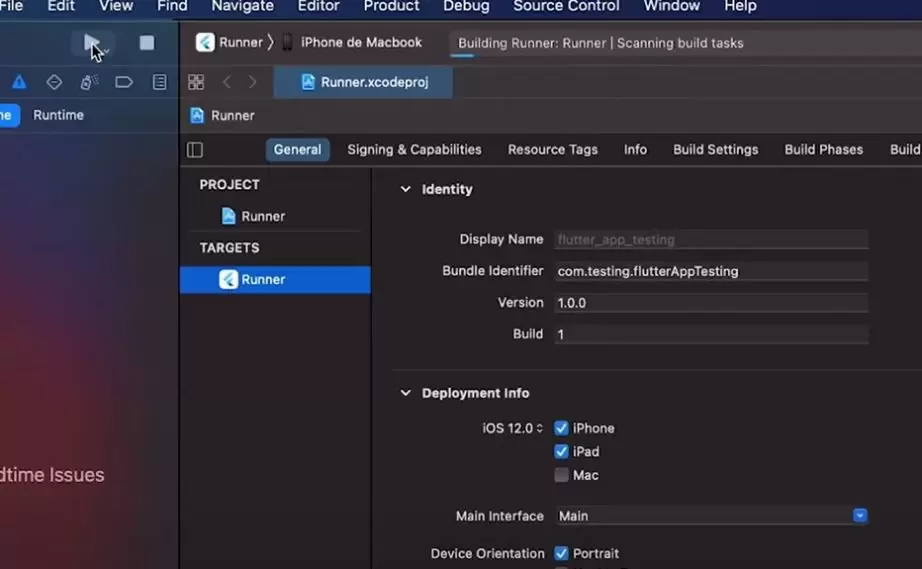Select Runner under PROJECT
Viewport: 922px width, 569px height.
click(x=263, y=216)
